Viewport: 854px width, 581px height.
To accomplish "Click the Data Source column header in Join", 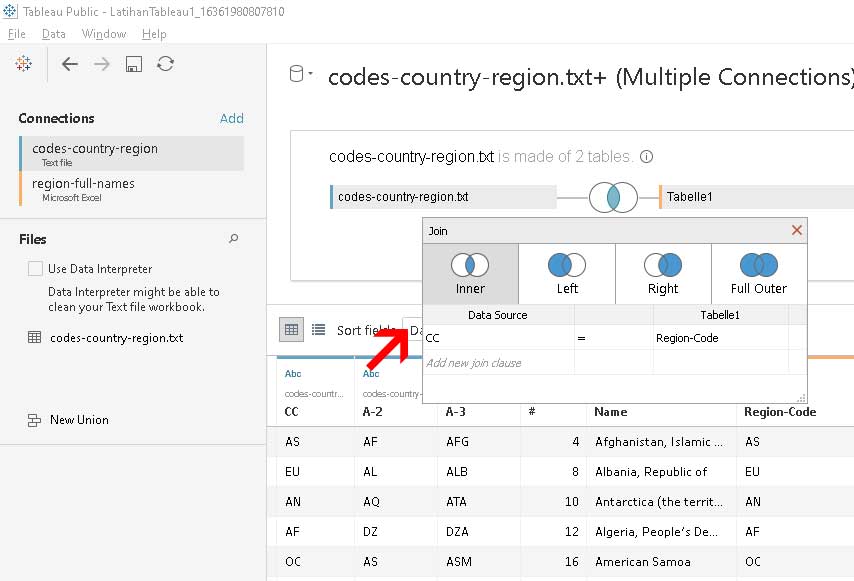I will tap(498, 315).
